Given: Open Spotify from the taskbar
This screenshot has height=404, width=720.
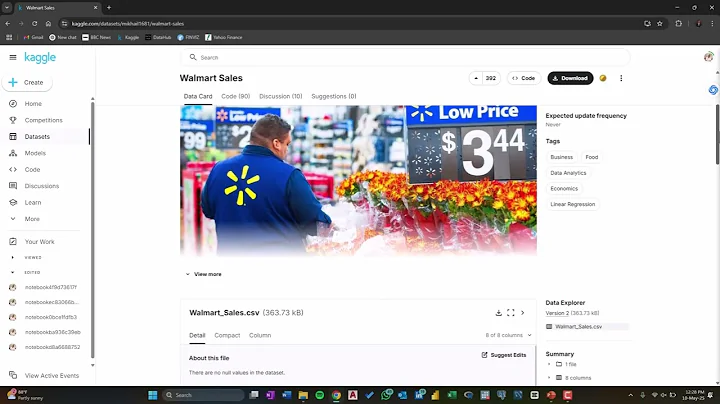Looking at the screenshot, I should pyautogui.click(x=320, y=395).
